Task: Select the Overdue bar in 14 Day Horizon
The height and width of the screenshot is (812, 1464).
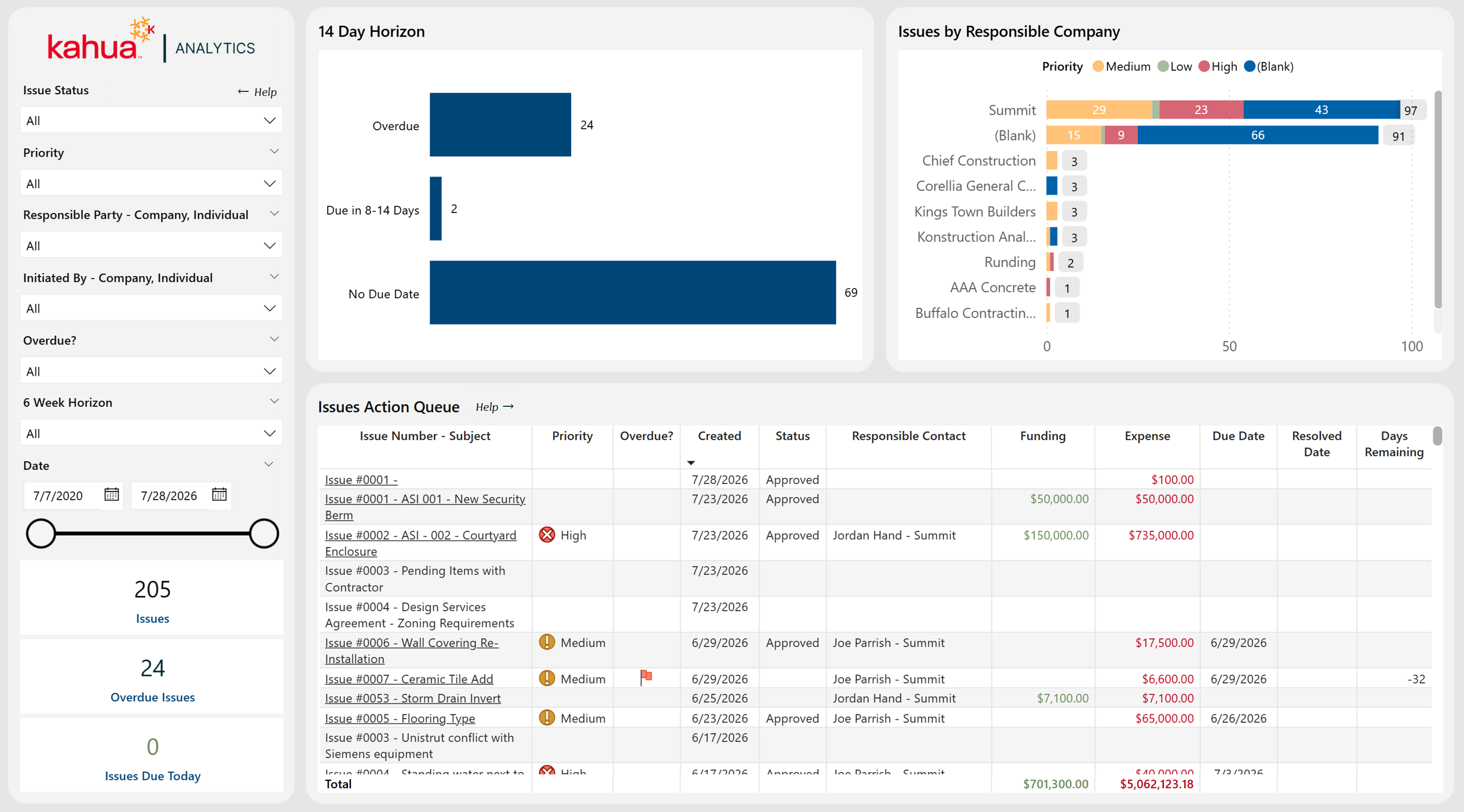Action: click(x=500, y=124)
